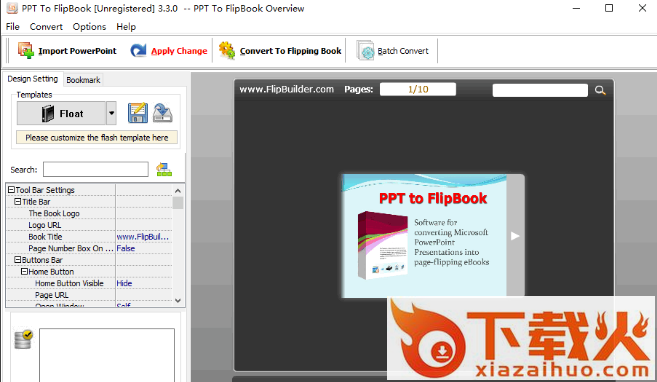Maximize the PPT To FlipBook window

pos(609,8)
